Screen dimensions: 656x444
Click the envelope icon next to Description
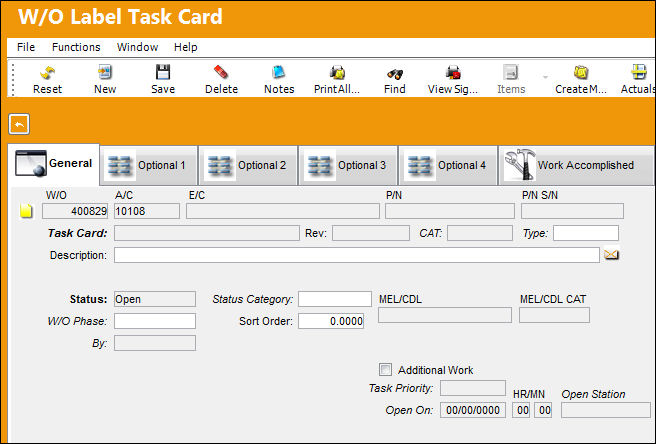[x=611, y=254]
